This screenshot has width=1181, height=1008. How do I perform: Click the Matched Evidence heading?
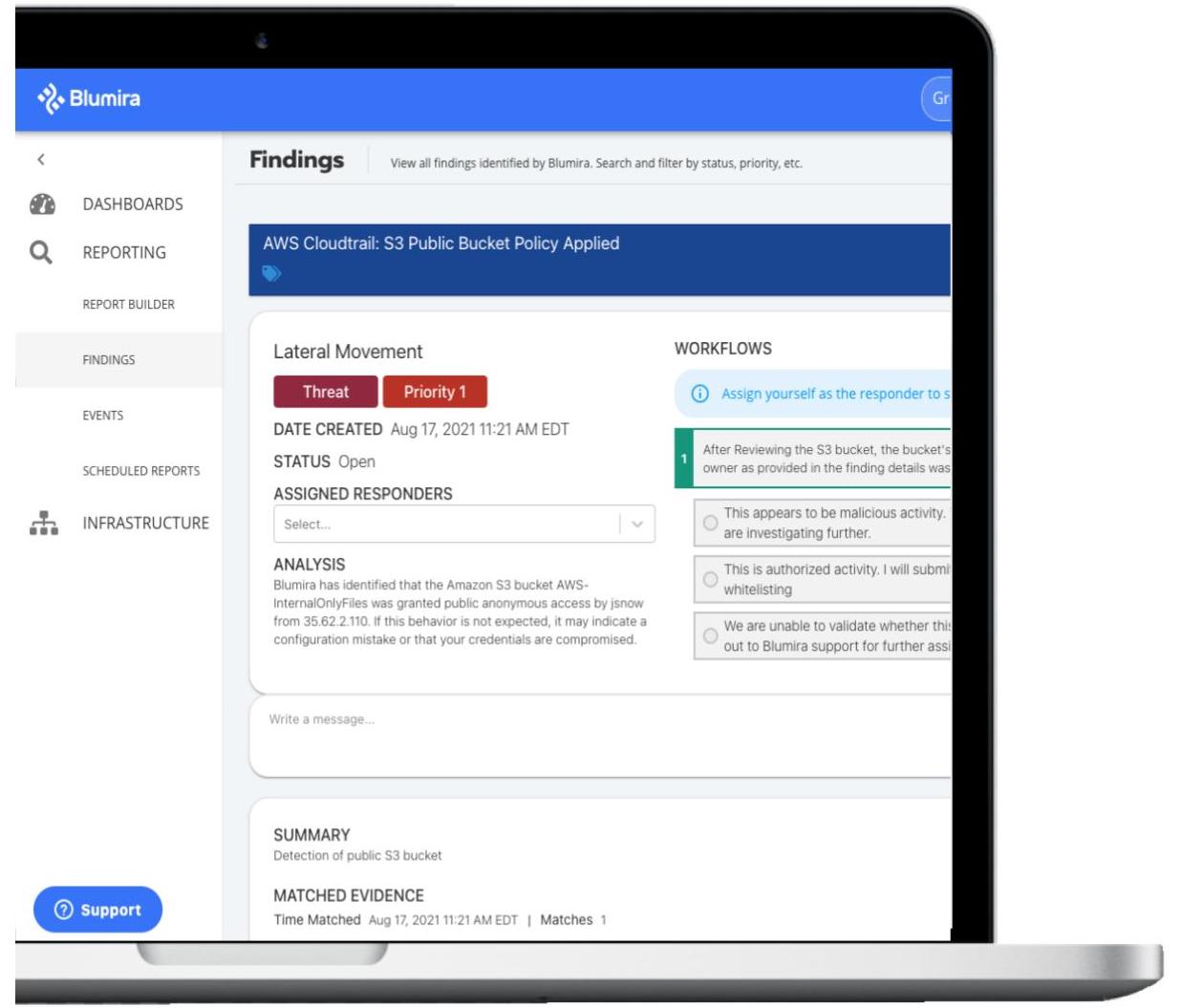tap(349, 895)
